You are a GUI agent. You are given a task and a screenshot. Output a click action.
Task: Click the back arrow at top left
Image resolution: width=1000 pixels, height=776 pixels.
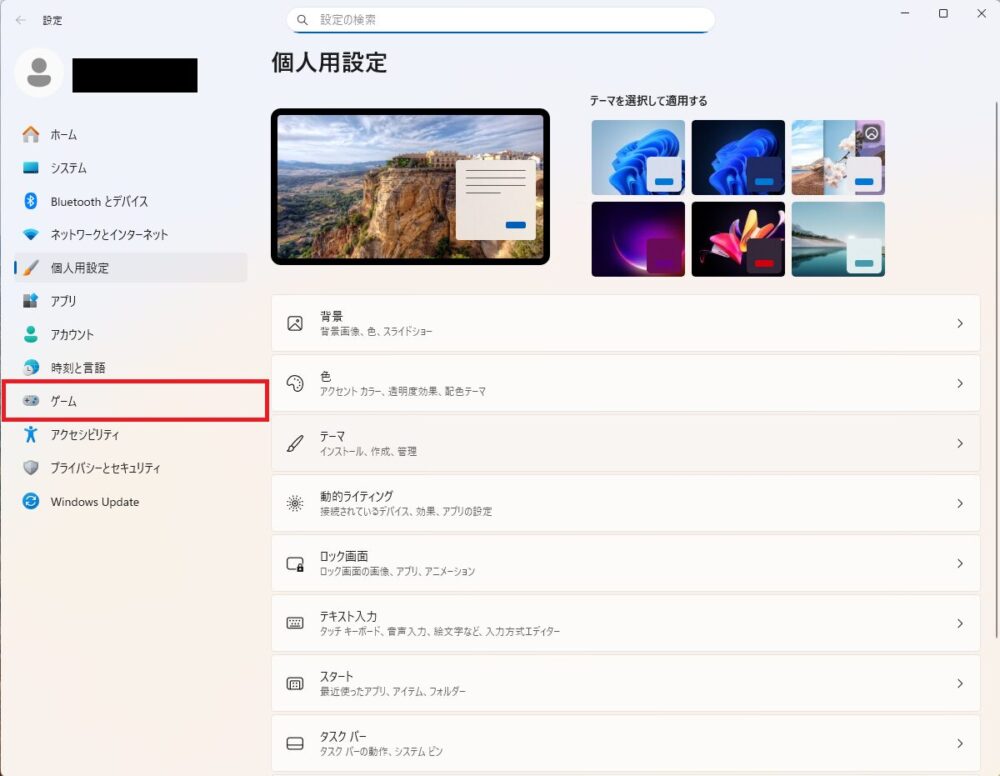click(20, 20)
